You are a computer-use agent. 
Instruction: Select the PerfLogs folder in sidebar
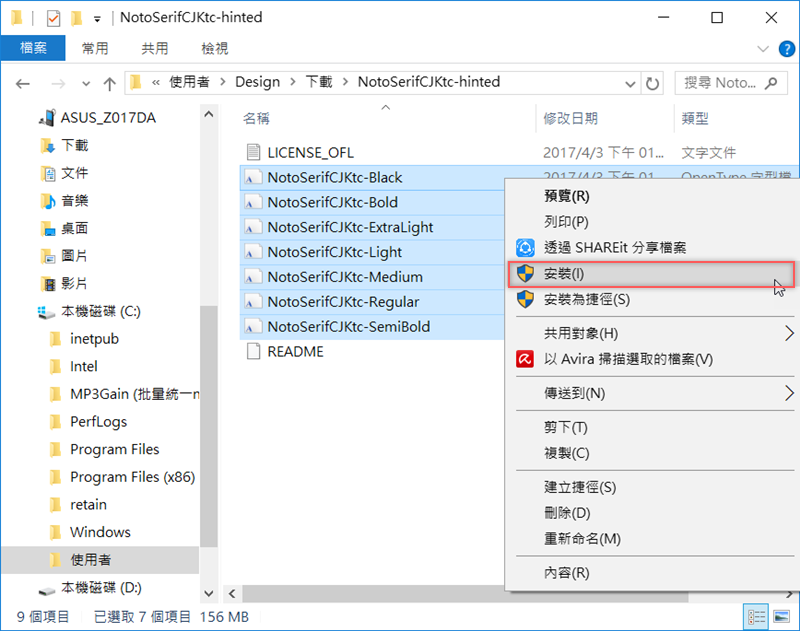98,422
